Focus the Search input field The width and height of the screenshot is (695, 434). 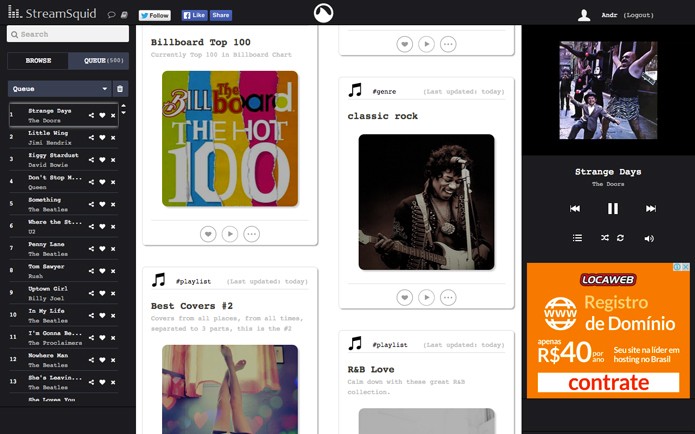[68, 34]
